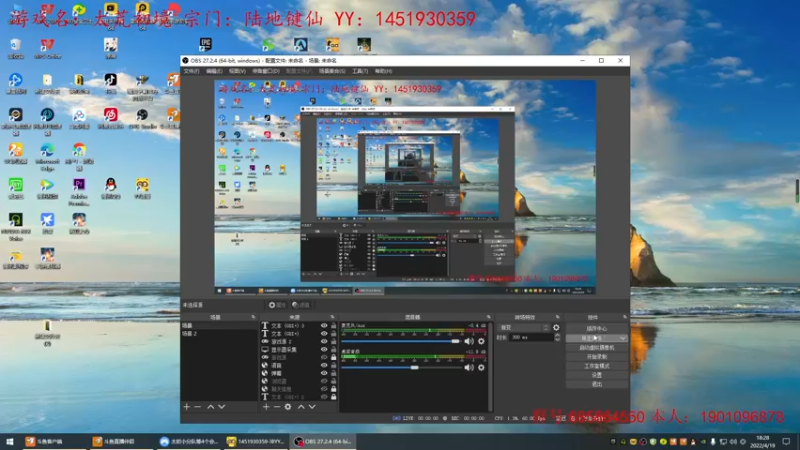
Task: Click 启动虚拟摄像机 to start the virtual camera
Action: [x=596, y=347]
